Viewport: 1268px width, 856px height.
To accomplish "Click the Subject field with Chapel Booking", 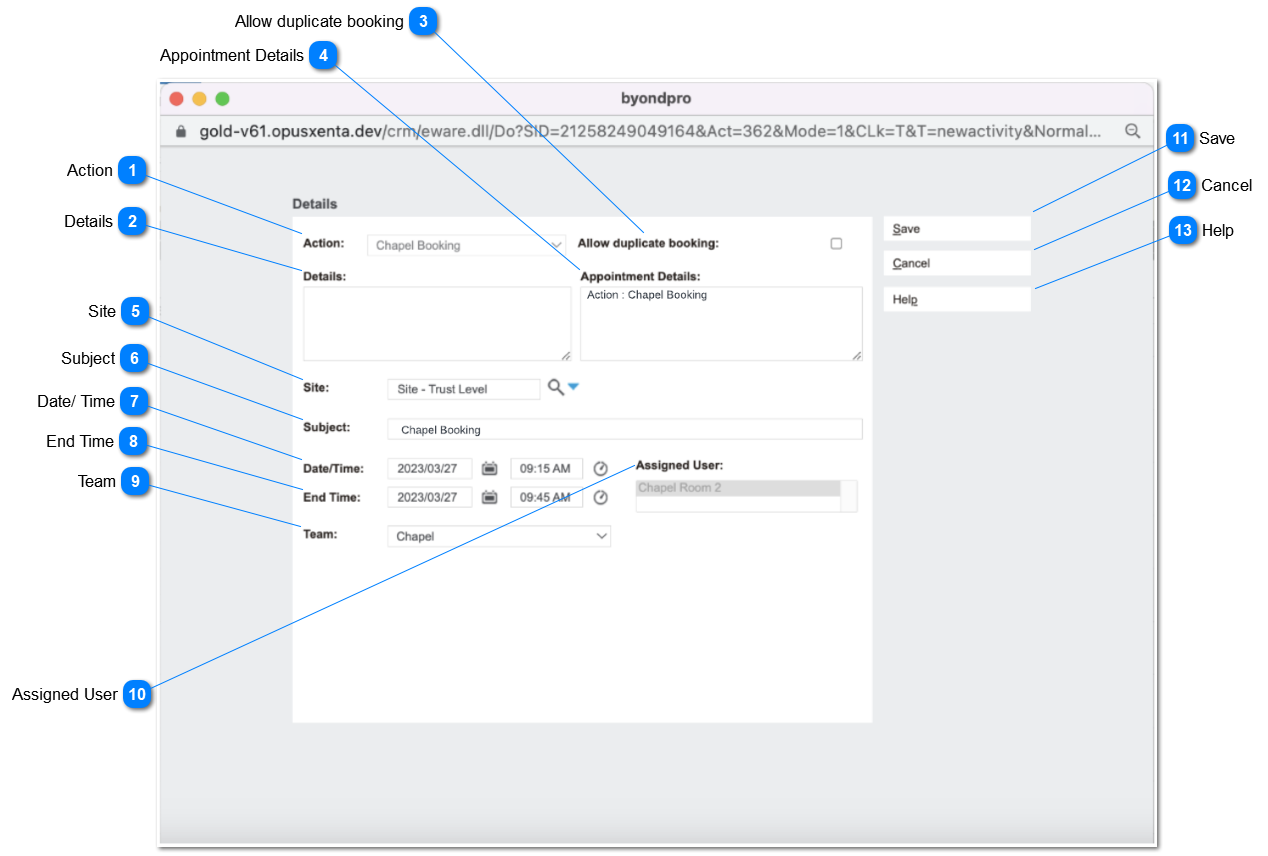I will click(x=625, y=429).
